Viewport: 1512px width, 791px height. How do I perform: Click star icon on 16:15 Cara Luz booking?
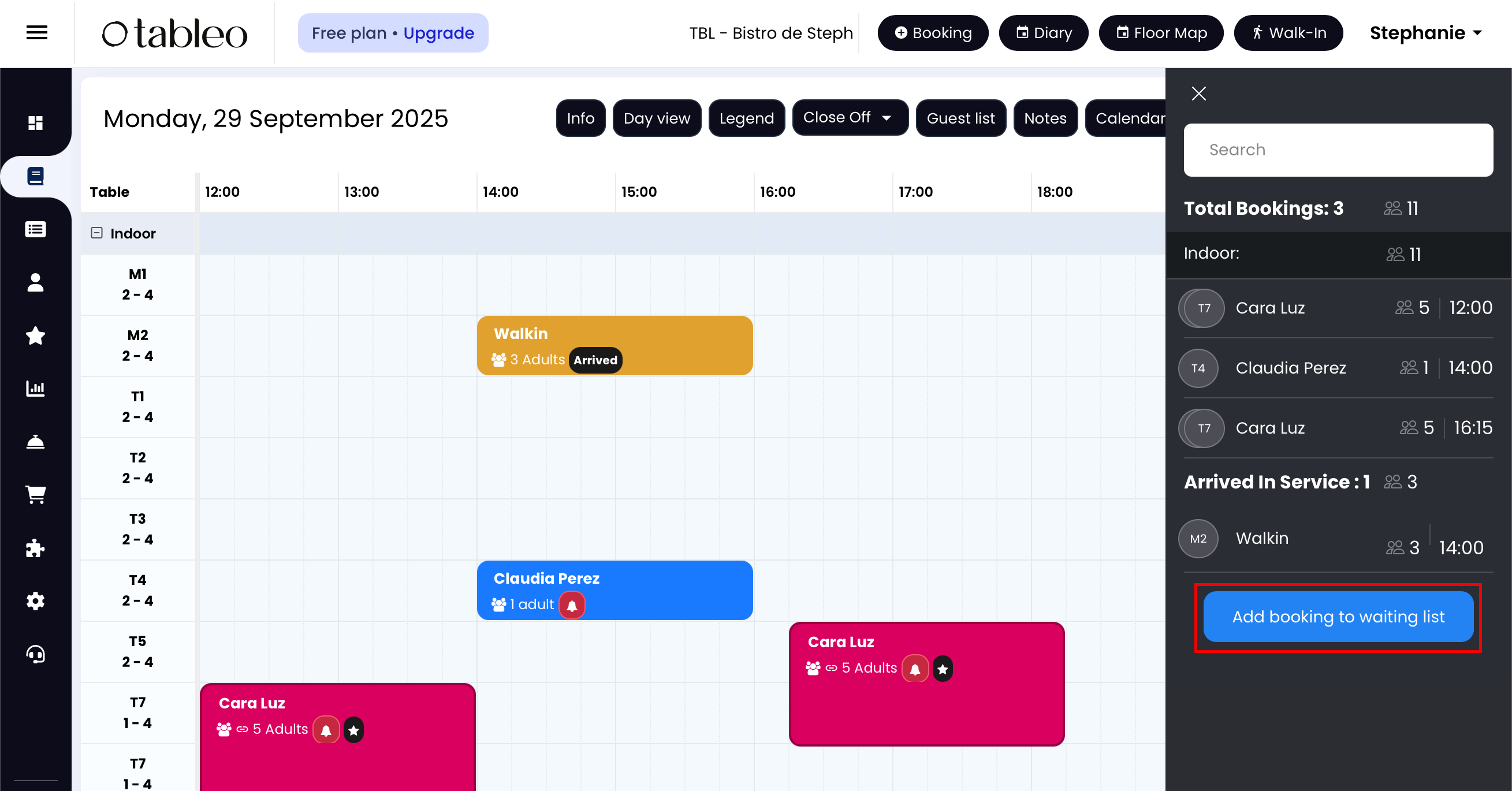point(943,669)
